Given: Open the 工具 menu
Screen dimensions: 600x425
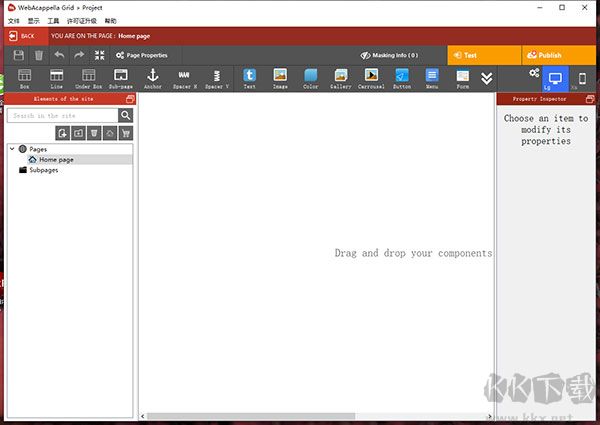Looking at the screenshot, I should pyautogui.click(x=53, y=20).
